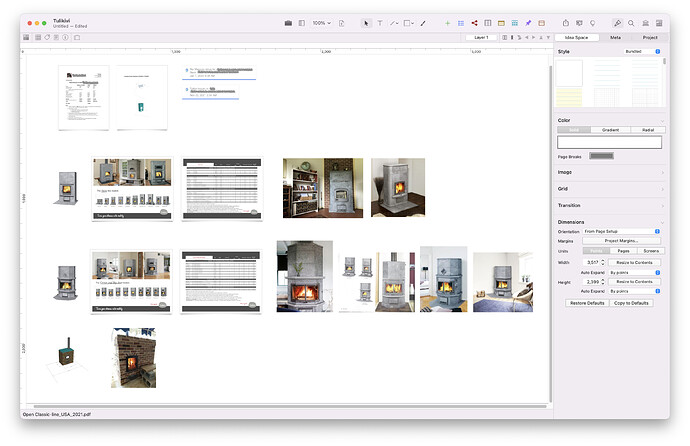Switch to the Project tab
The height and width of the screenshot is (446, 690).
[x=649, y=37]
